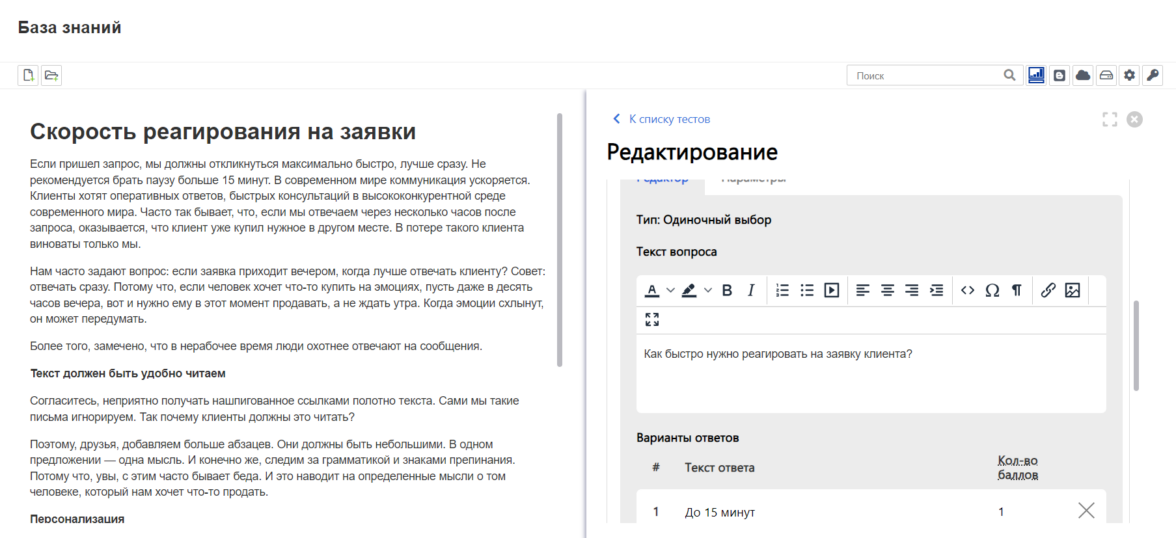Open settings via the gear icon
This screenshot has height=538, width=1176.
[1129, 75]
